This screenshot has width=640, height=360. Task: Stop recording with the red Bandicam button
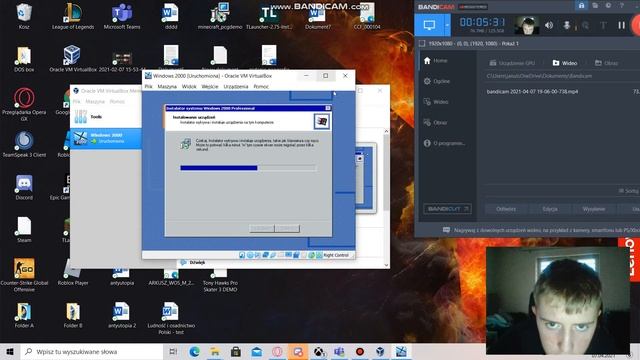point(636,25)
